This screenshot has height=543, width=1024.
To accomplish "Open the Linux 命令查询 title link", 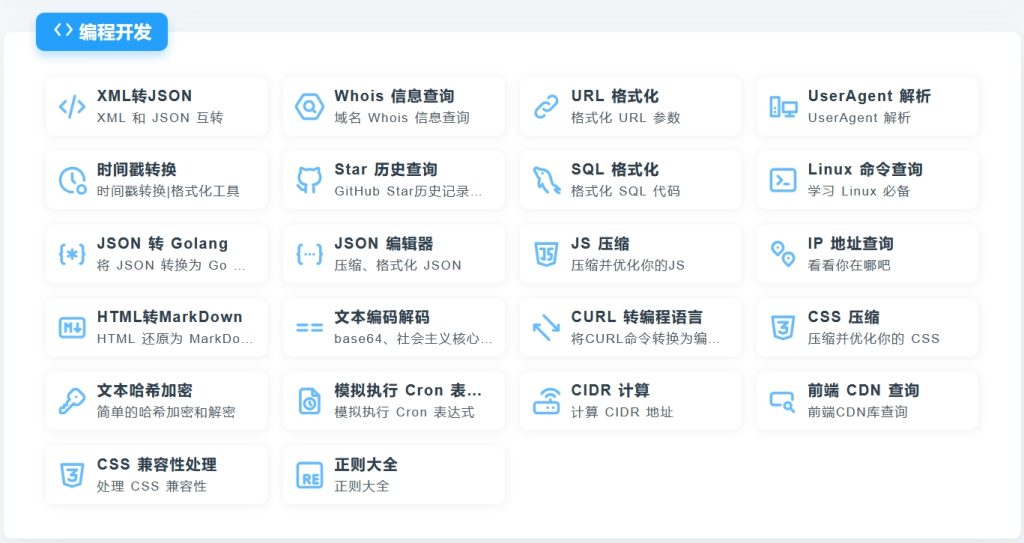I will point(865,170).
